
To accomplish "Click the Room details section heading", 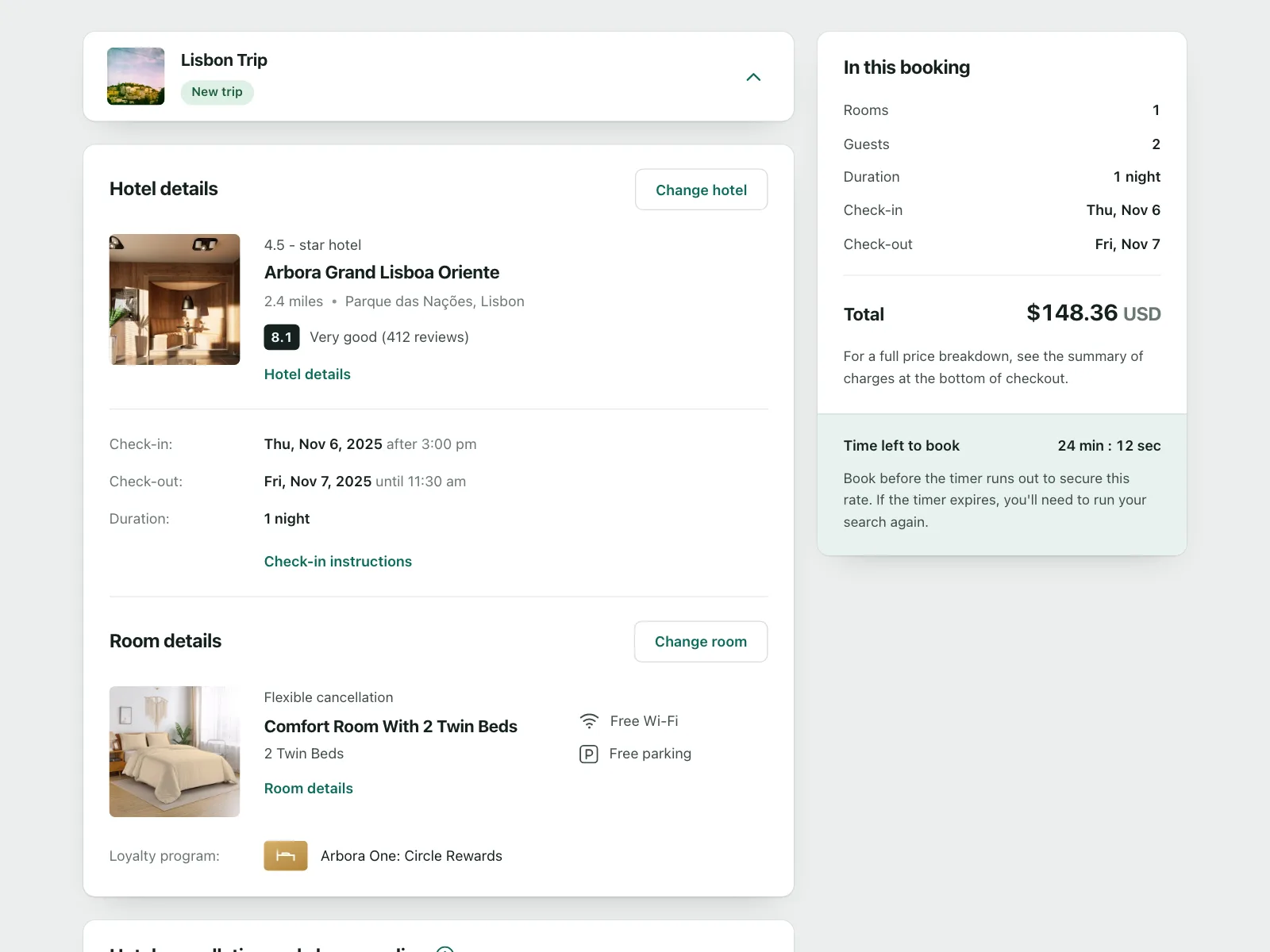I will 165,641.
